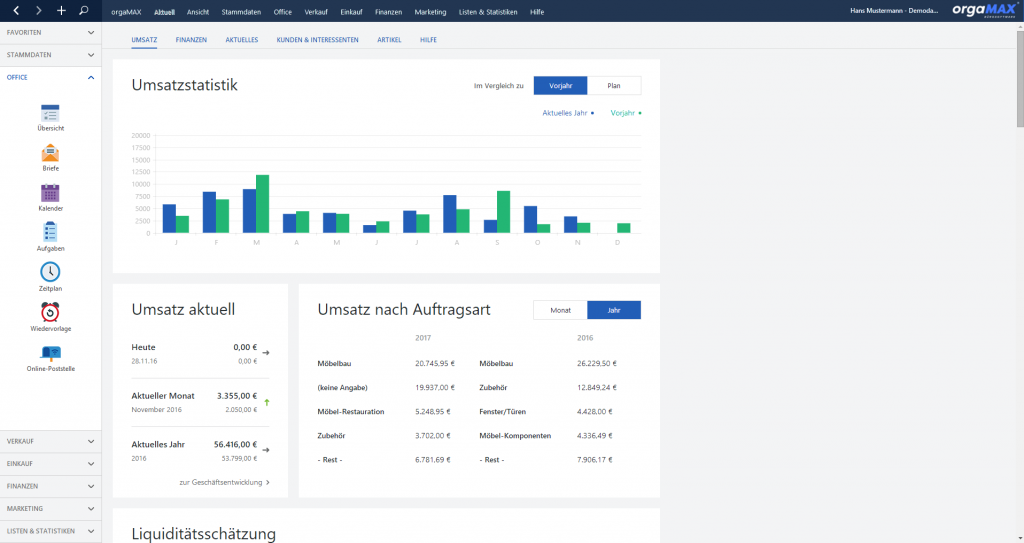Open the Kalender icon
The width and height of the screenshot is (1024, 543).
coord(50,193)
